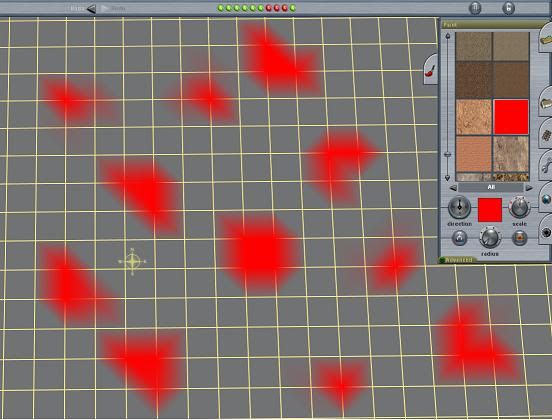Toggle the fill-grid button right of radius
The image size is (552, 420).
point(520,238)
